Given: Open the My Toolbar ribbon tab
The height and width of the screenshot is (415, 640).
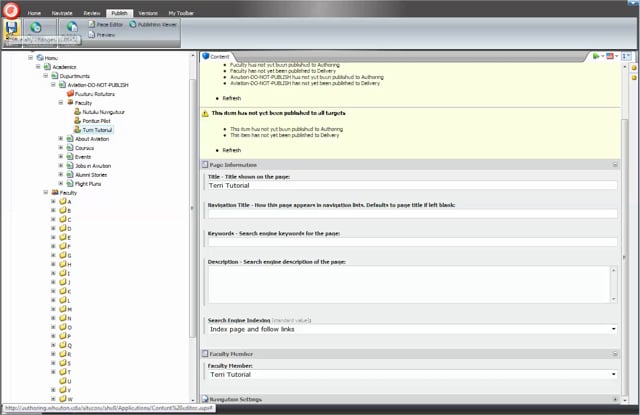Looking at the screenshot, I should tap(181, 13).
